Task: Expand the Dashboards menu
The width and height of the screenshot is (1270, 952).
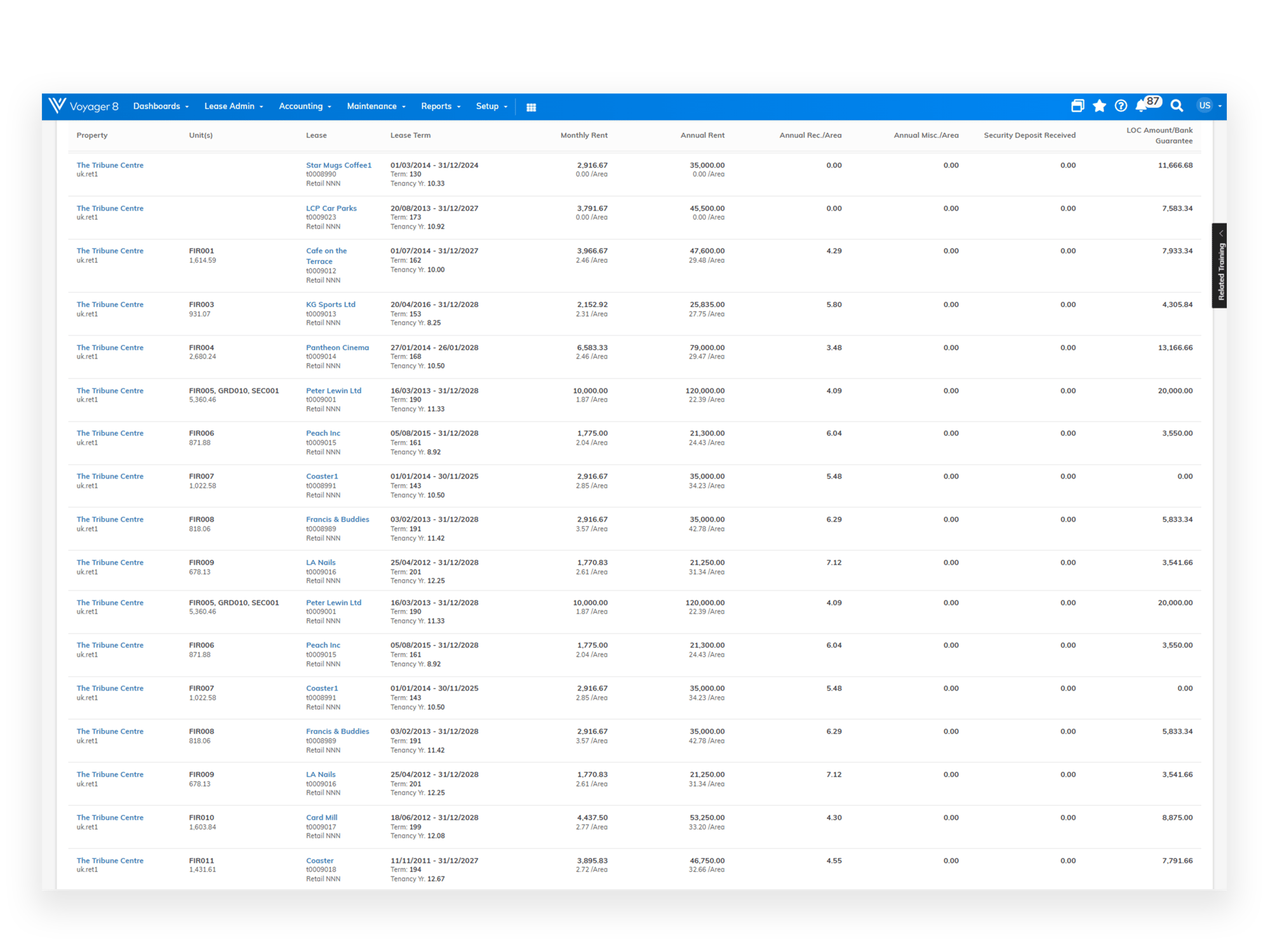Action: [161, 107]
